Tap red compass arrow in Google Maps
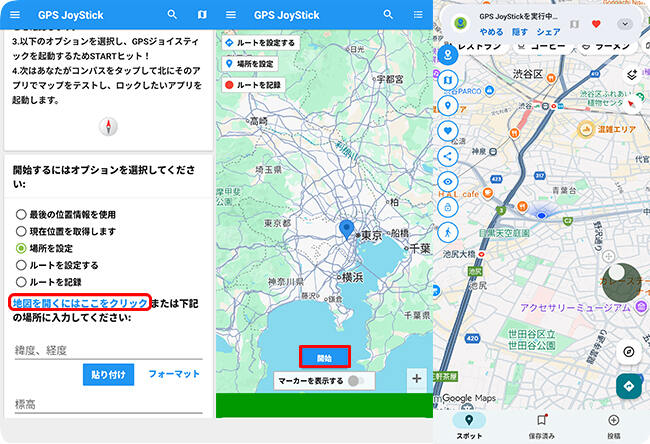The image size is (650, 444). 631,104
